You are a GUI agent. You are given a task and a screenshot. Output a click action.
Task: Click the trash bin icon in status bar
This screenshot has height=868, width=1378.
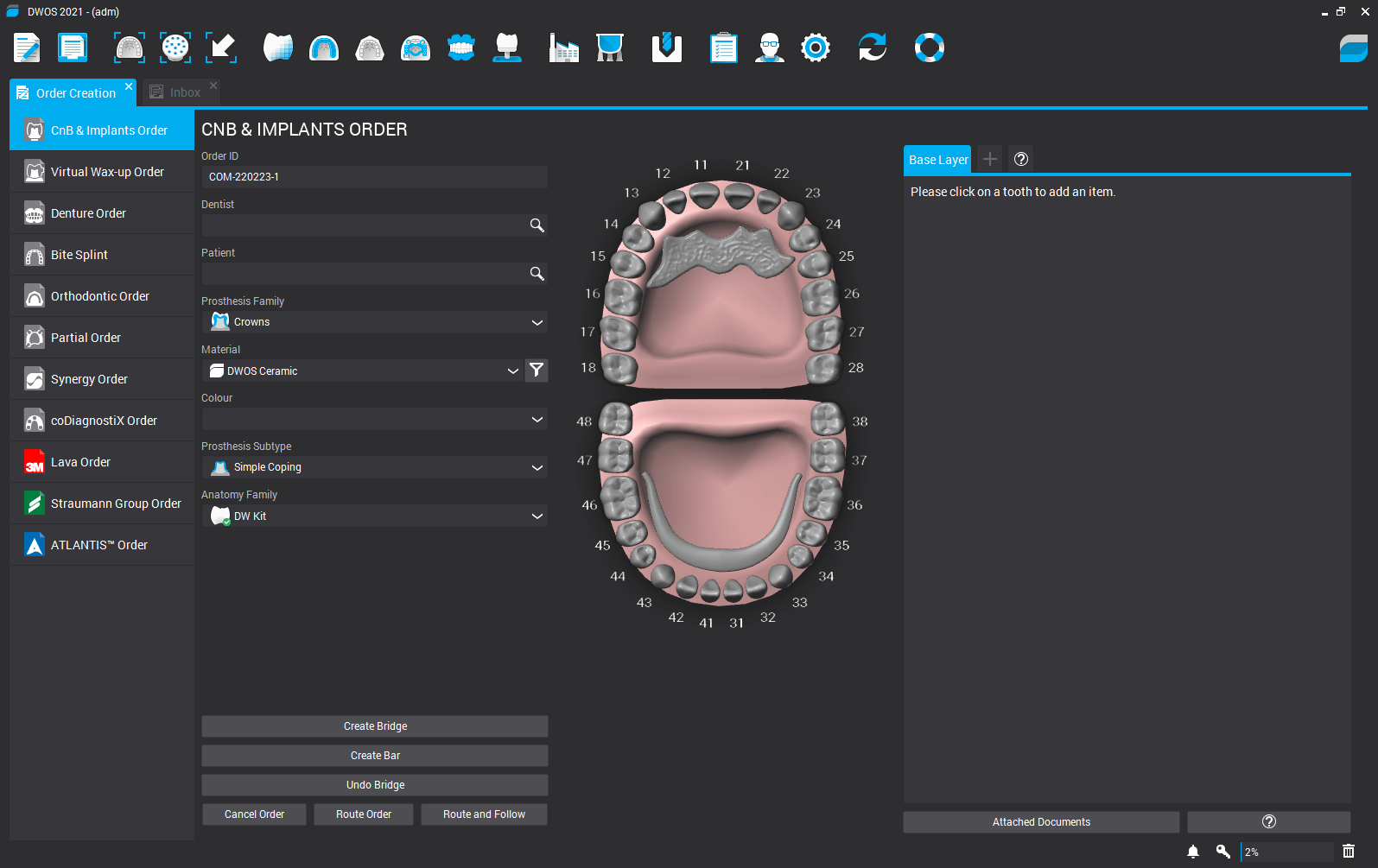(1349, 852)
